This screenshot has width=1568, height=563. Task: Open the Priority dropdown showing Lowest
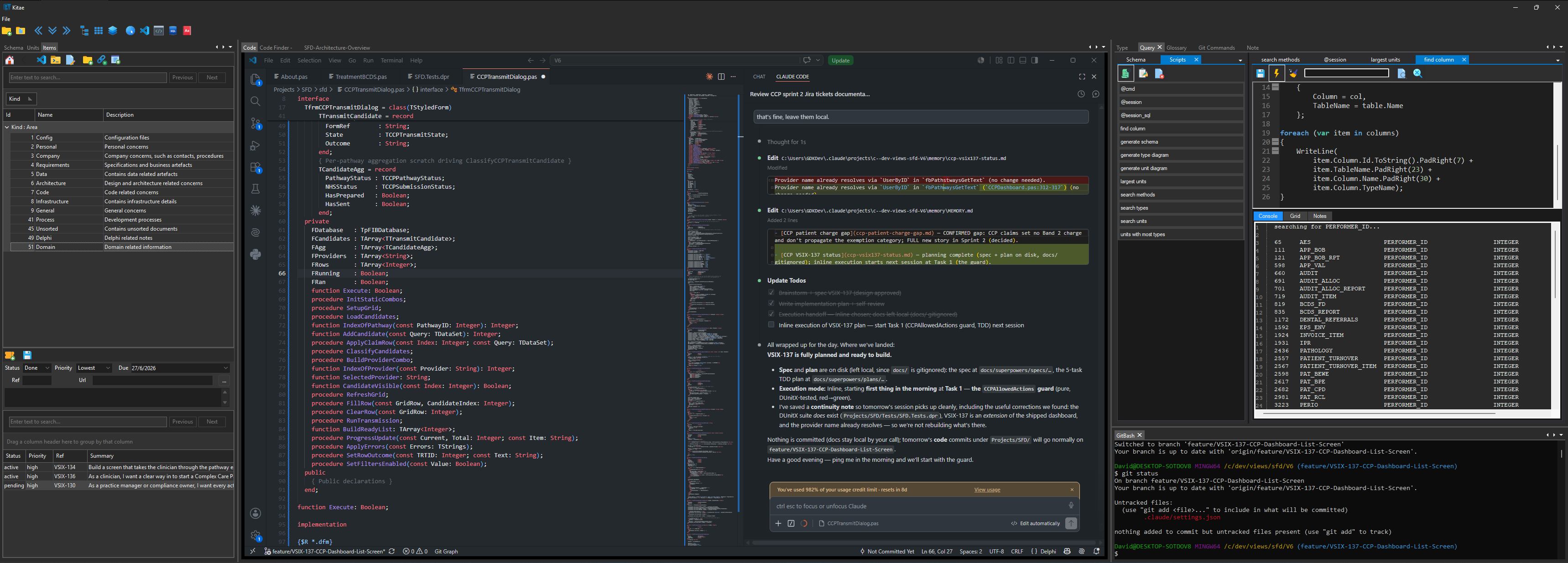(x=94, y=368)
